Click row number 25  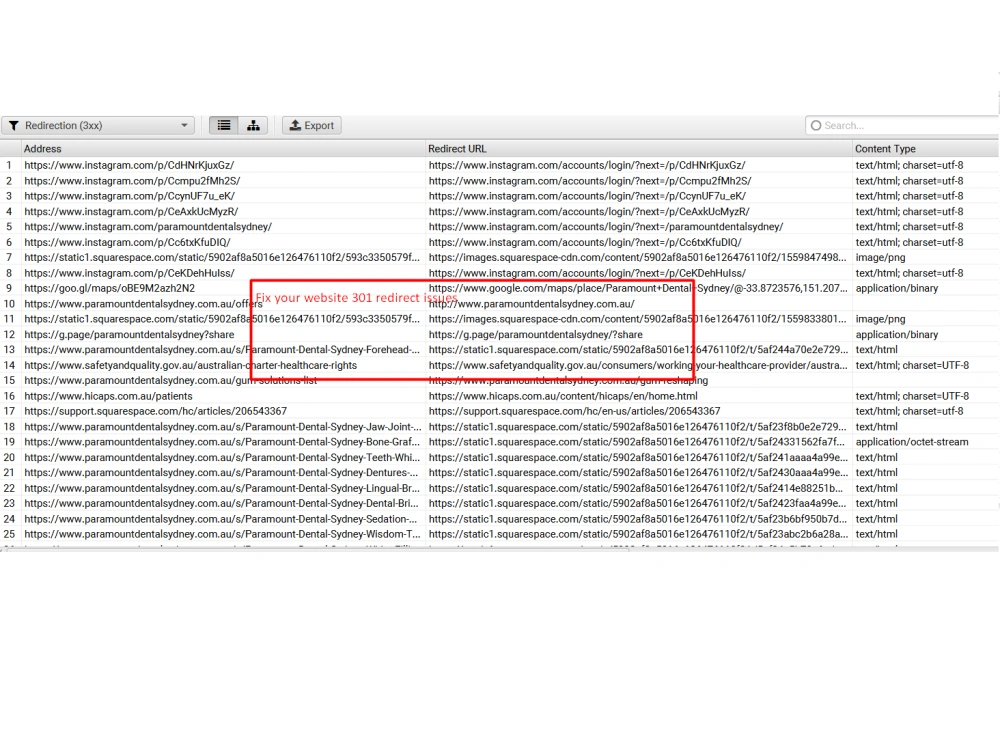click(9, 534)
